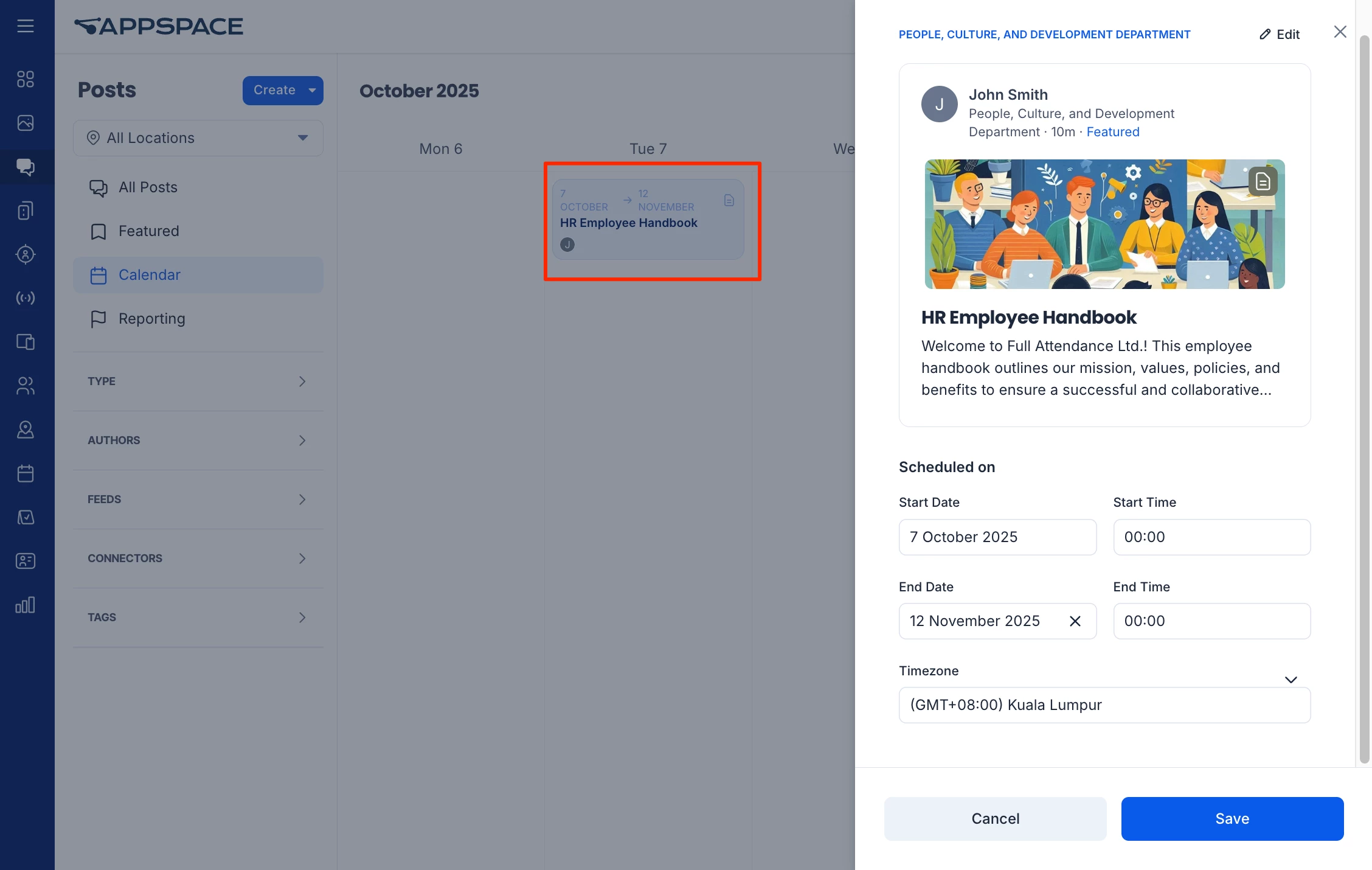This screenshot has width=1372, height=870.
Task: Click the dashboard grid icon in sidebar
Action: [26, 79]
